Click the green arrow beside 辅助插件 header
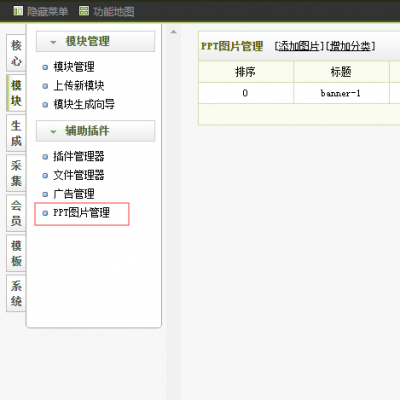The width and height of the screenshot is (400, 400). tap(53, 132)
